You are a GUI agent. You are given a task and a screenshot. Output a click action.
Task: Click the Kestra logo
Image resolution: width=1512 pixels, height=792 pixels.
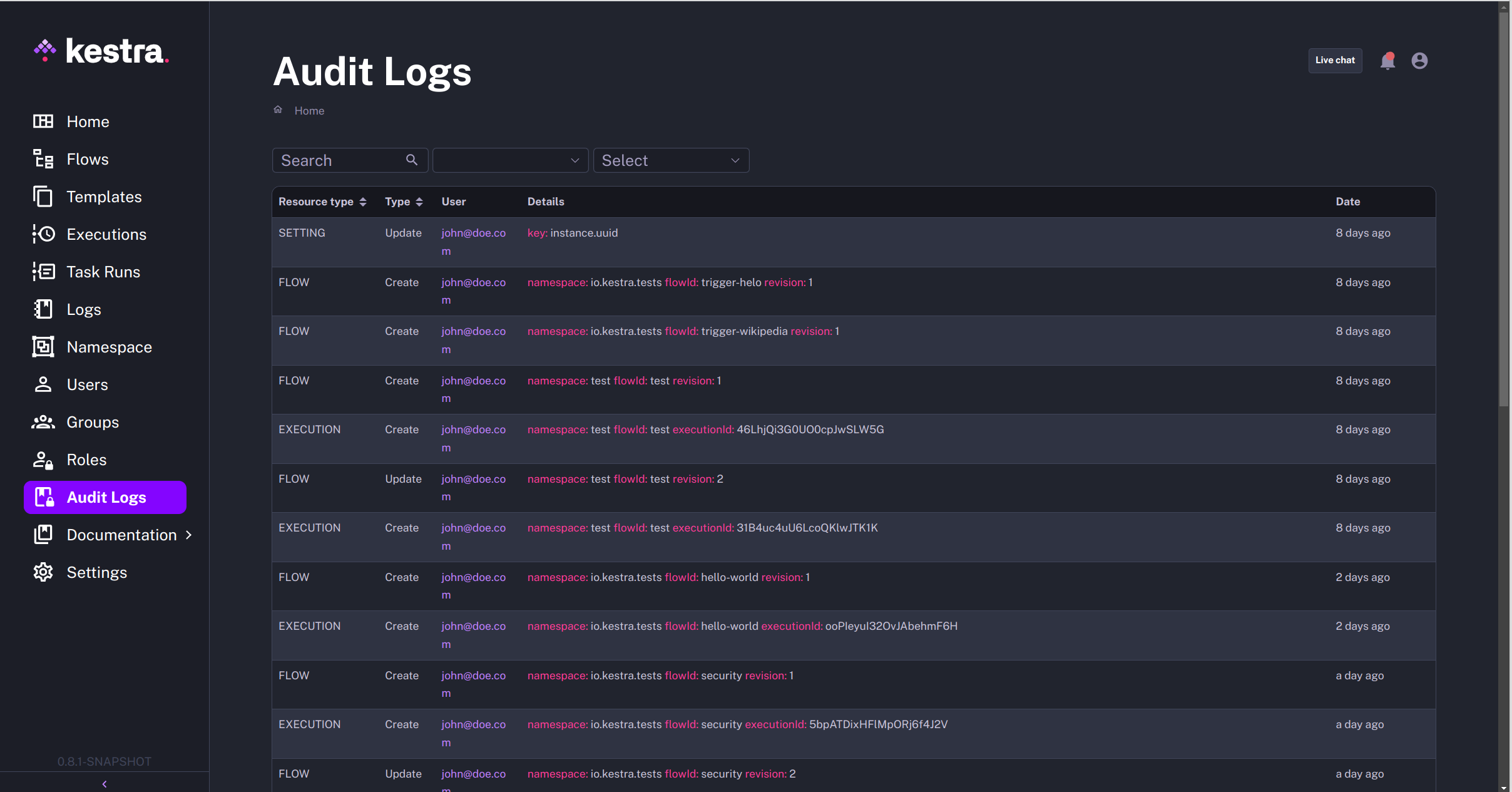pyautogui.click(x=101, y=51)
